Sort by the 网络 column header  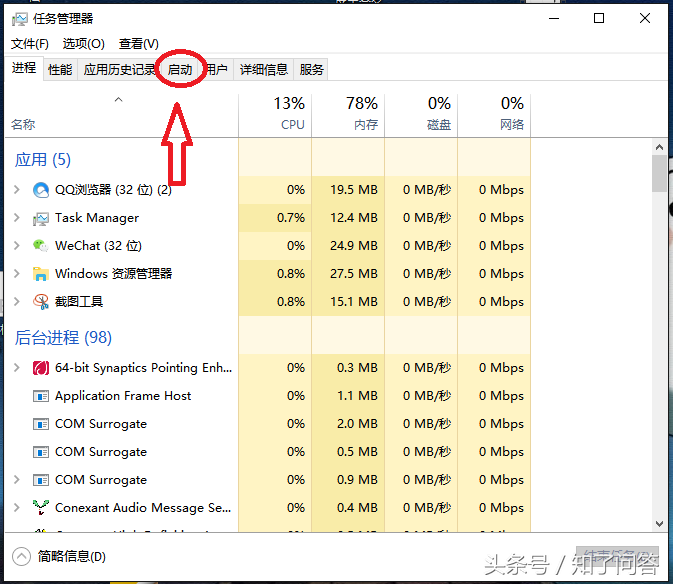(494, 115)
